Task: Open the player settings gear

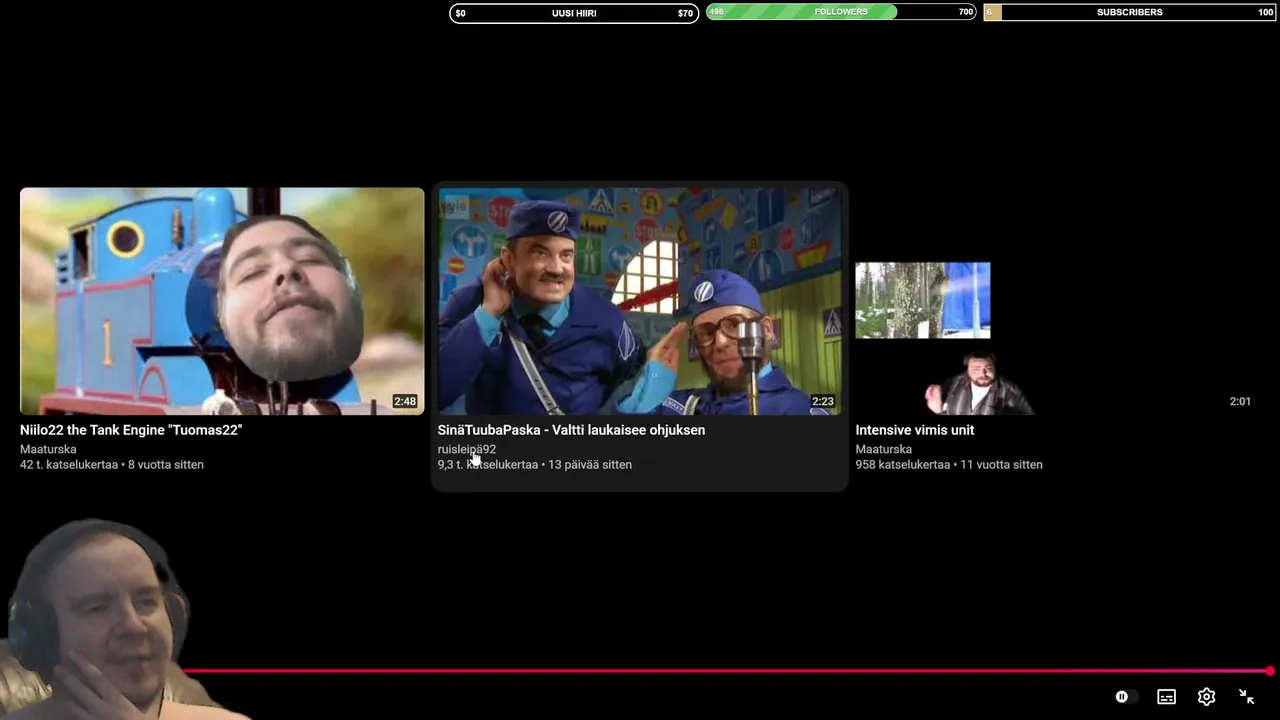Action: click(x=1206, y=697)
